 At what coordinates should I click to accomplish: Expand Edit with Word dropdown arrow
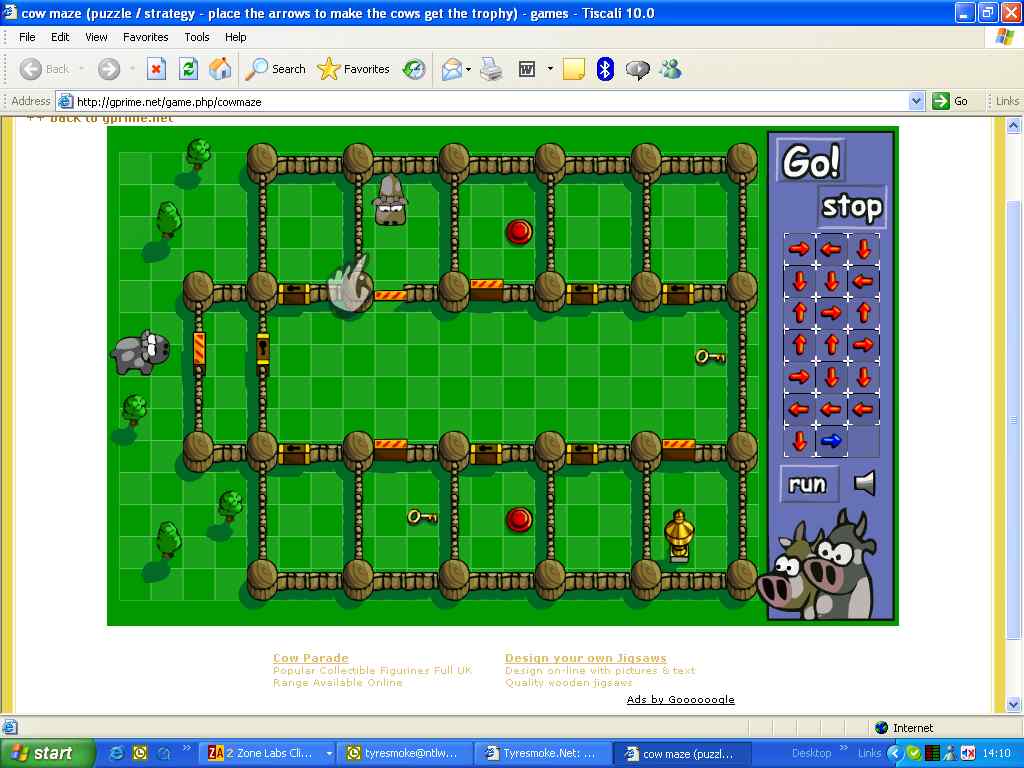550,69
